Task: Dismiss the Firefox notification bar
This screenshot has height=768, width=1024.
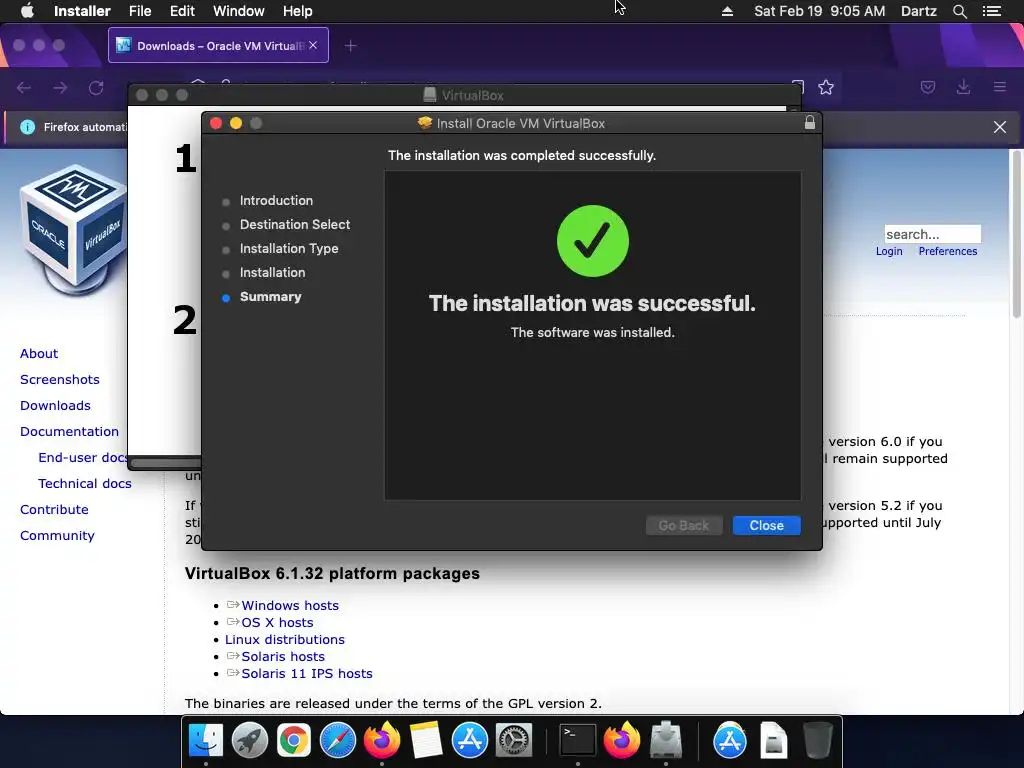Action: click(x=1000, y=127)
